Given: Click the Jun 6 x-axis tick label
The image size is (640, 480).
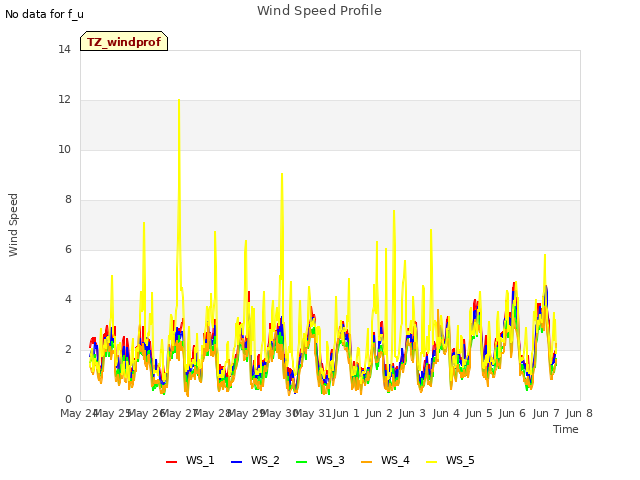Looking at the screenshot, I should (x=512, y=413).
